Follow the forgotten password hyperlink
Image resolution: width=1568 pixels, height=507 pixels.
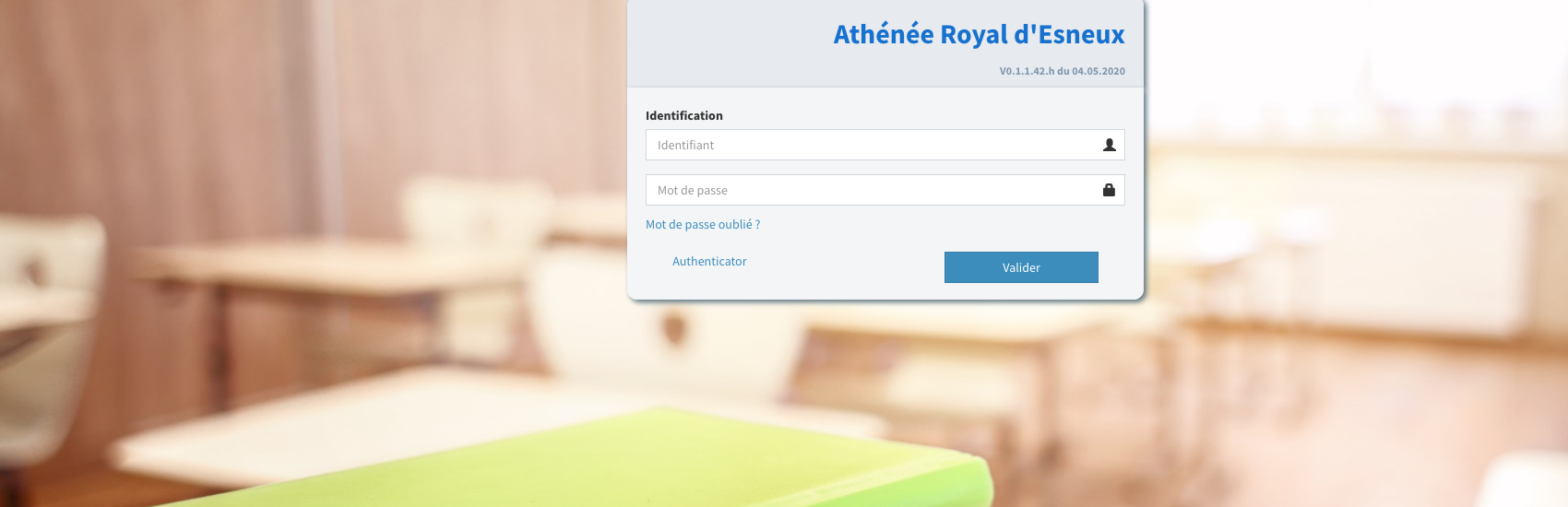pos(703,224)
